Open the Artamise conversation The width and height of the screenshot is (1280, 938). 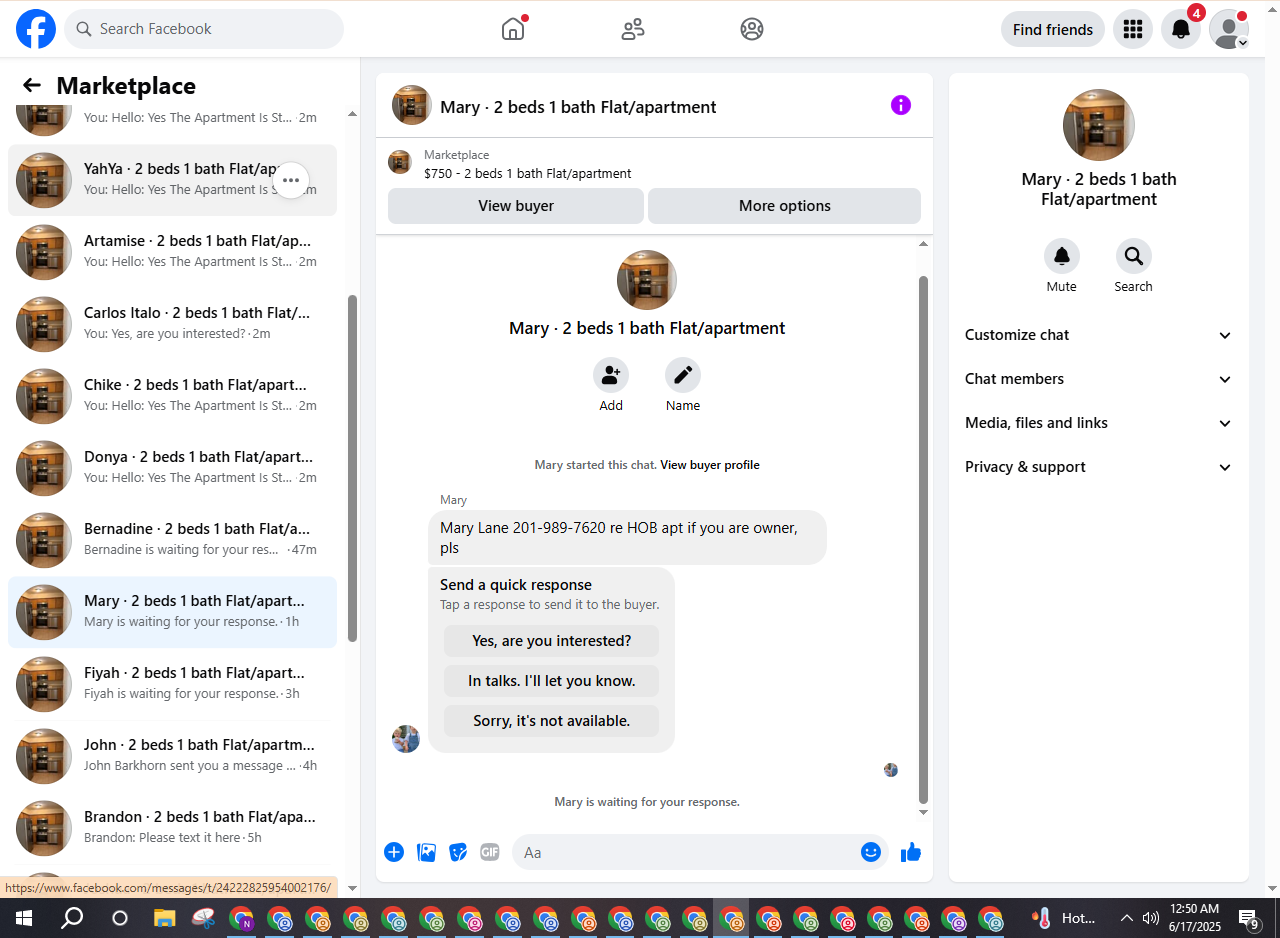tap(172, 252)
